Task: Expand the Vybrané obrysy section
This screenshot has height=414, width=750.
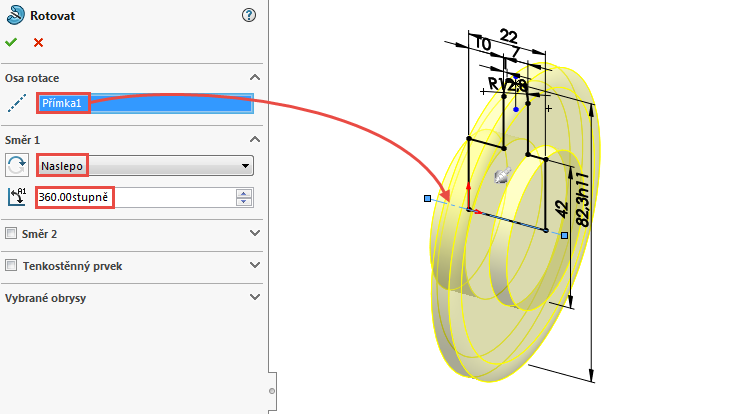Action: click(255, 297)
